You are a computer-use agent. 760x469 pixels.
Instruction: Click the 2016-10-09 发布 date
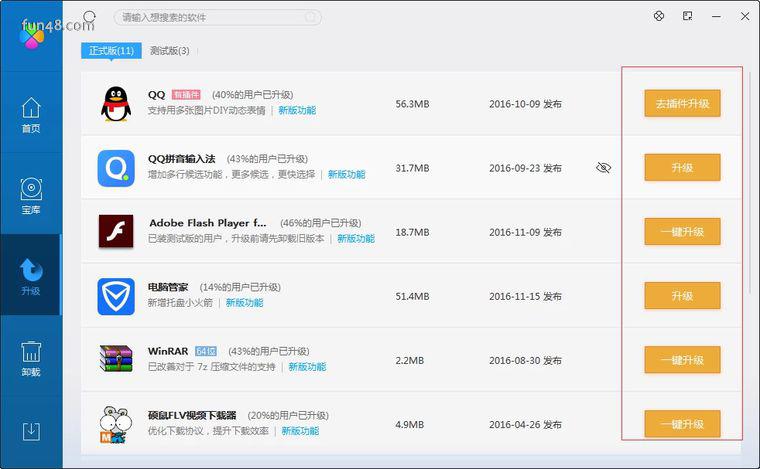coord(525,104)
